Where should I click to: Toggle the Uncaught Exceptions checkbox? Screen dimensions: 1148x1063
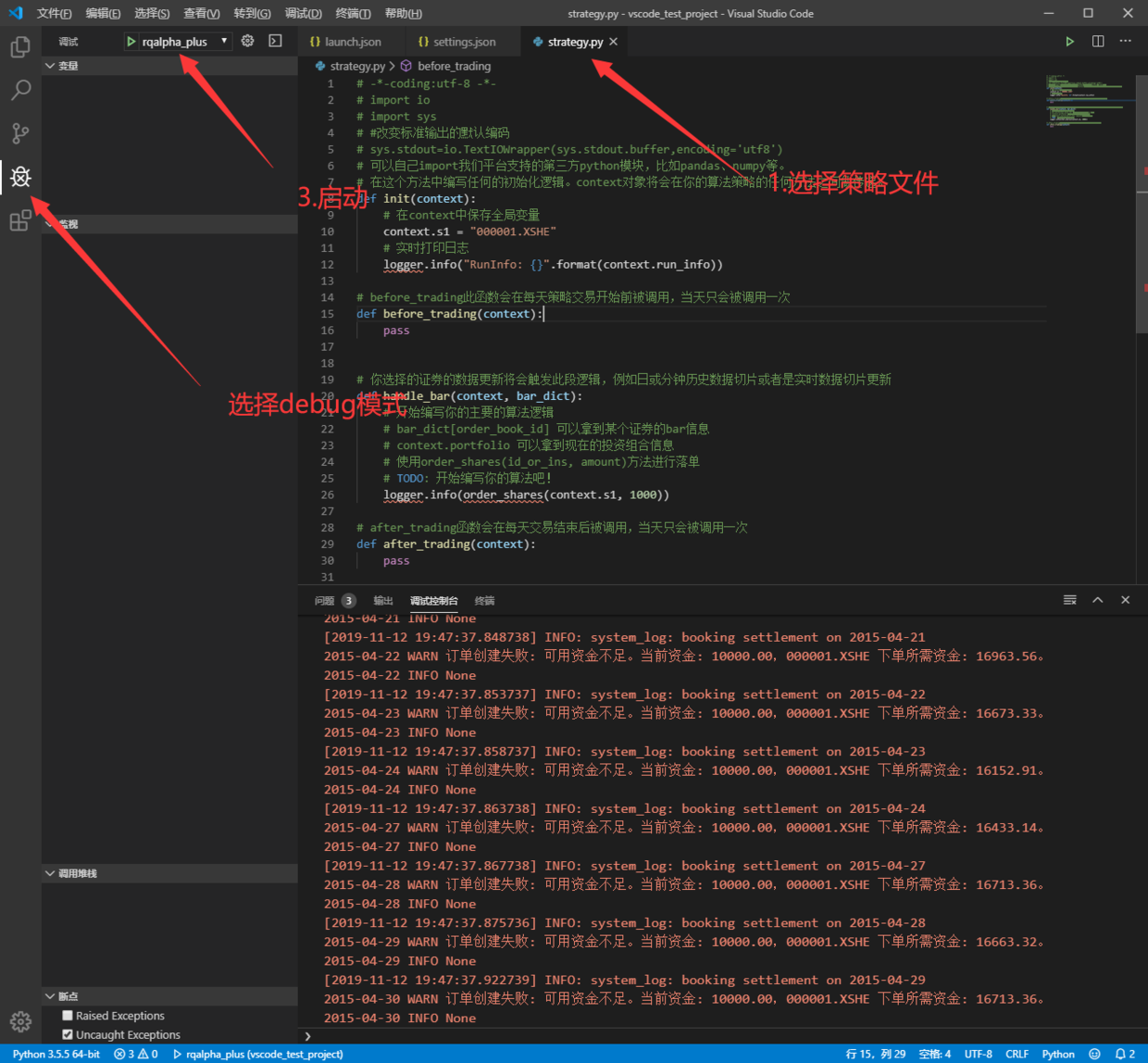68,1035
